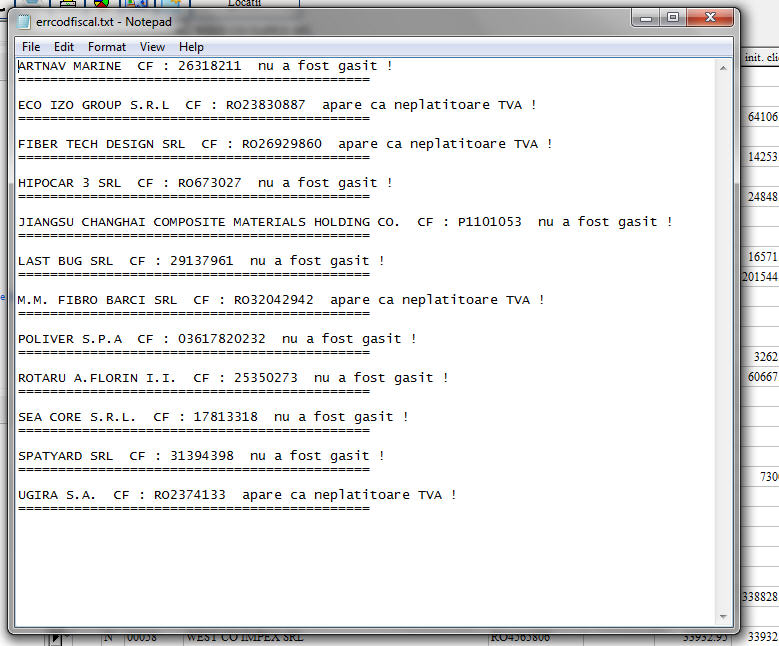Close the errcodfiscal.txt Notepad window
The width and height of the screenshot is (779, 646).
(709, 18)
